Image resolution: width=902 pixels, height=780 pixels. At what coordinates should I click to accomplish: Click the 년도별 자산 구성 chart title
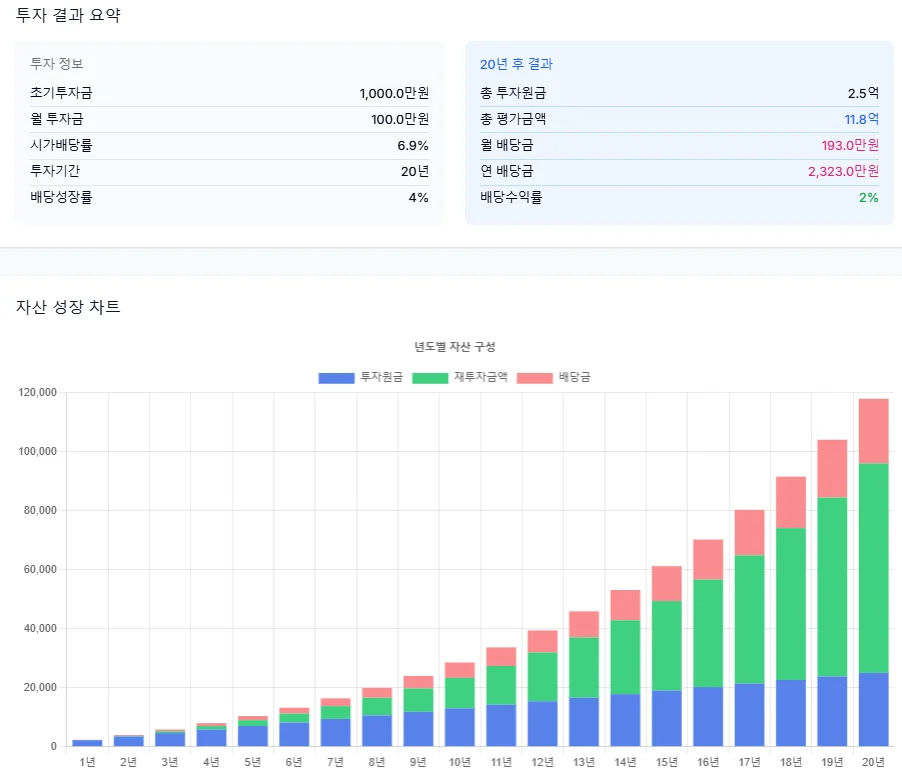point(455,347)
